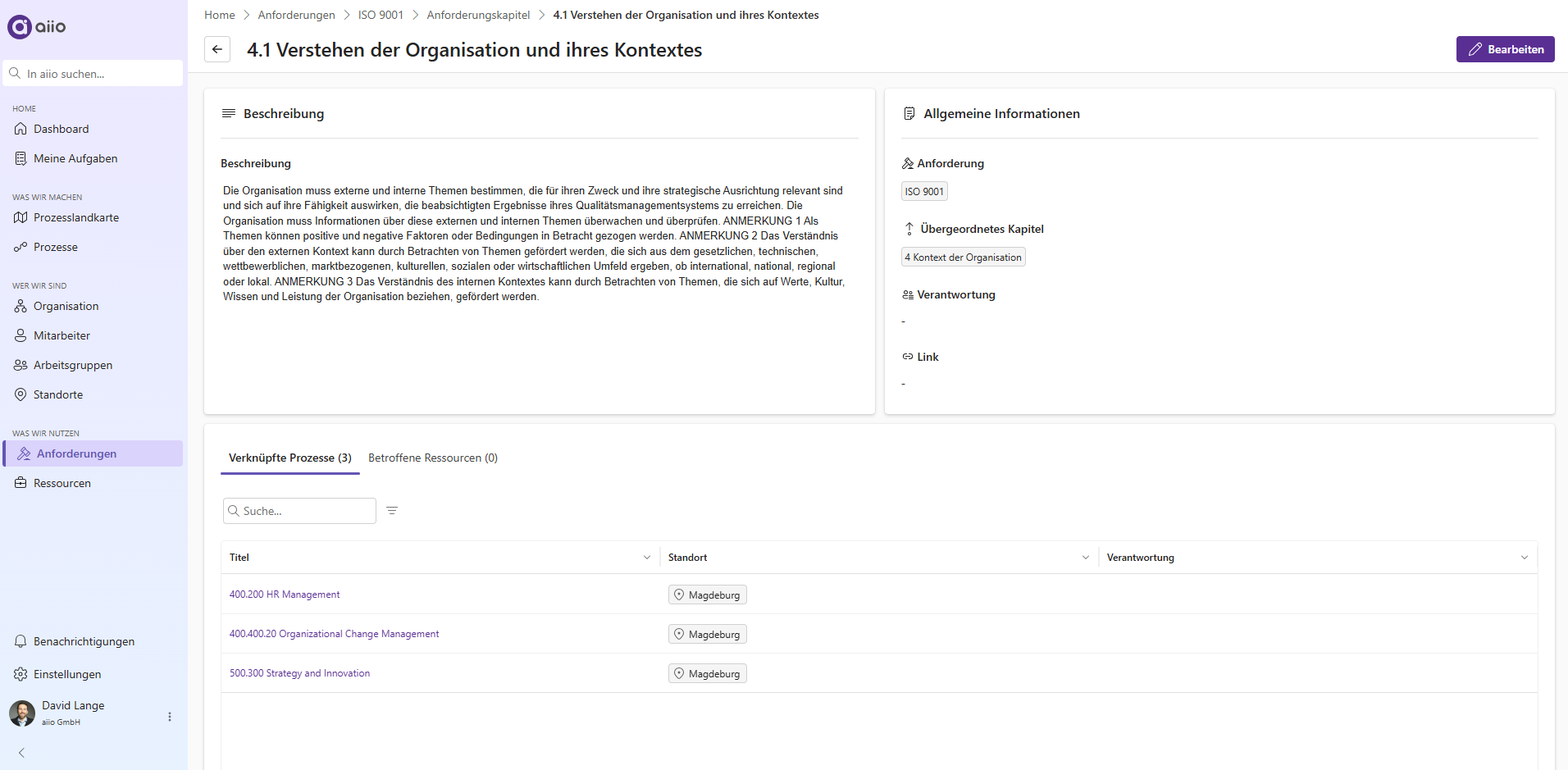
Task: Open the 400.200 HR Management process link
Action: coord(285,595)
